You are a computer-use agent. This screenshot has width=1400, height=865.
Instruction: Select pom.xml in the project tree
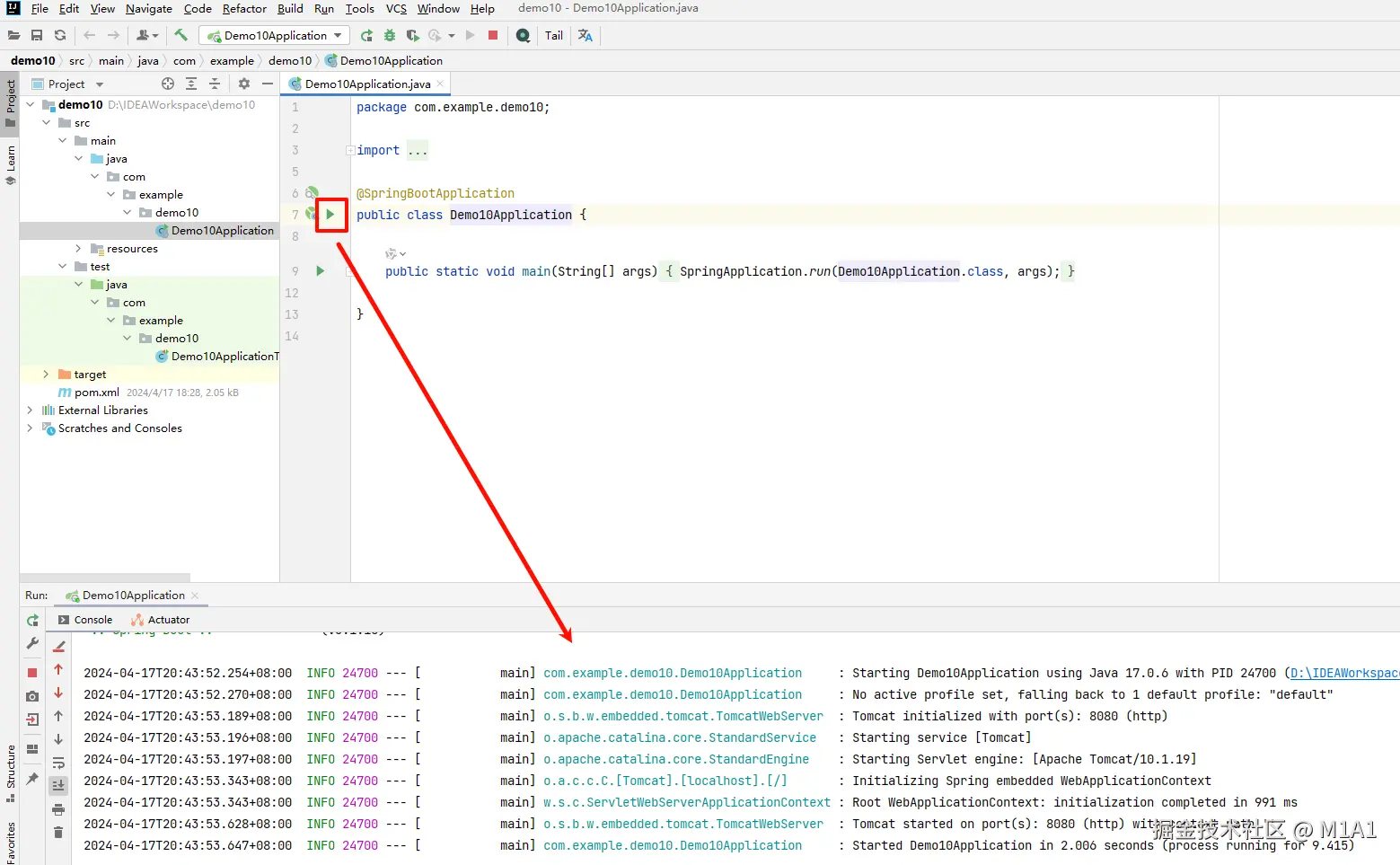pos(96,393)
